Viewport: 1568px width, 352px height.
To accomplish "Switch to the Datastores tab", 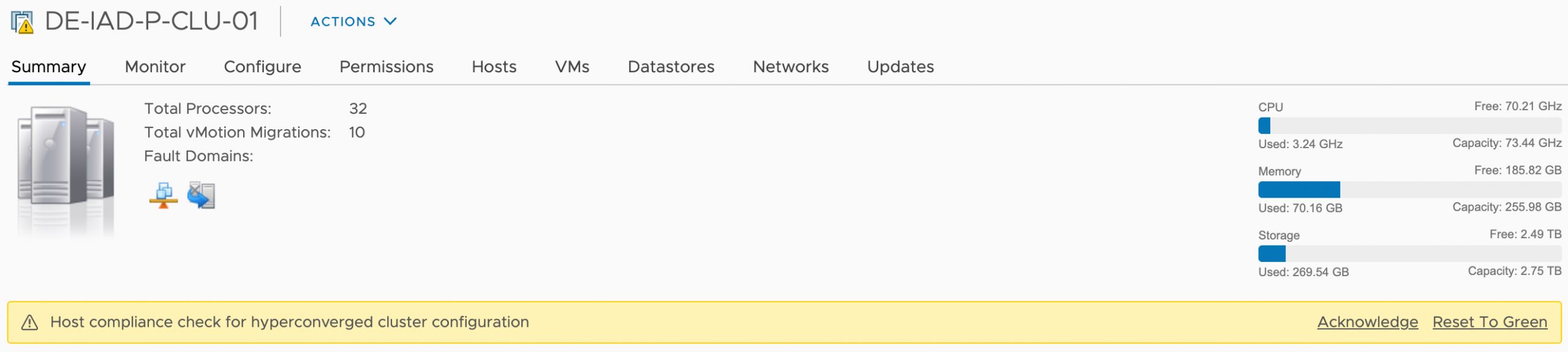I will coord(671,67).
